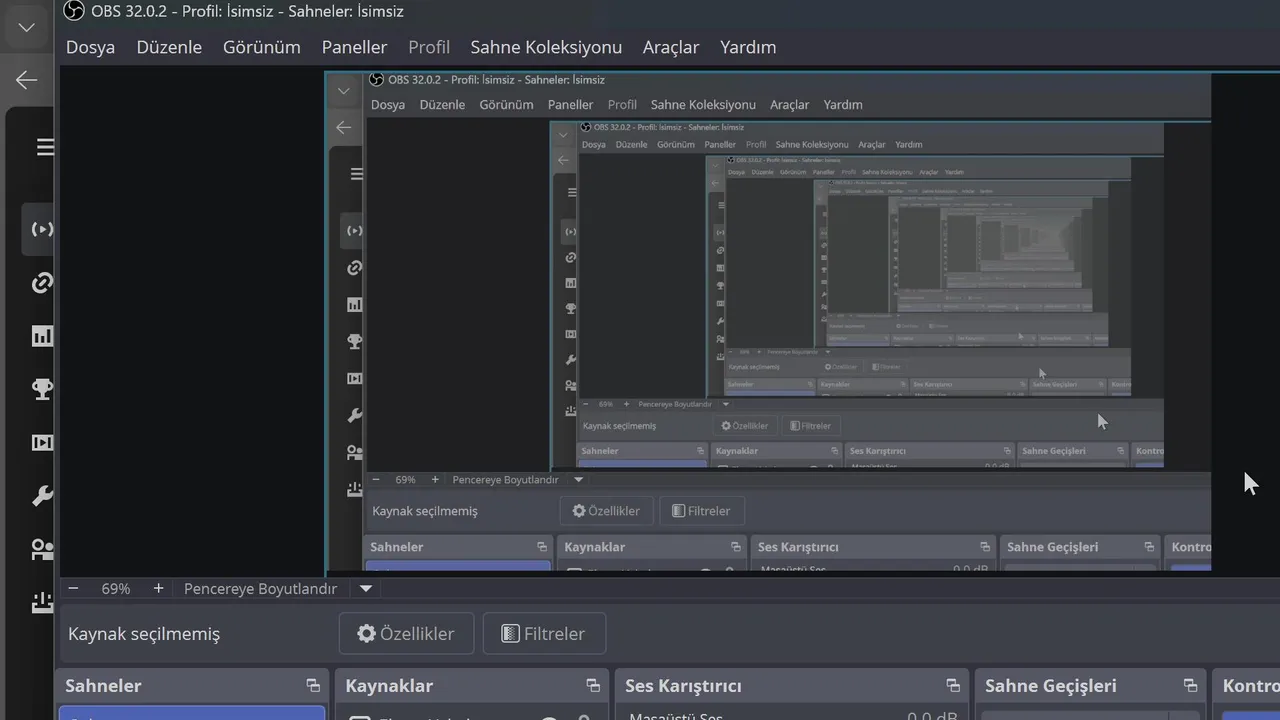Open the bar chart icon in sidebar
This screenshot has width=1280, height=720.
pyautogui.click(x=42, y=336)
